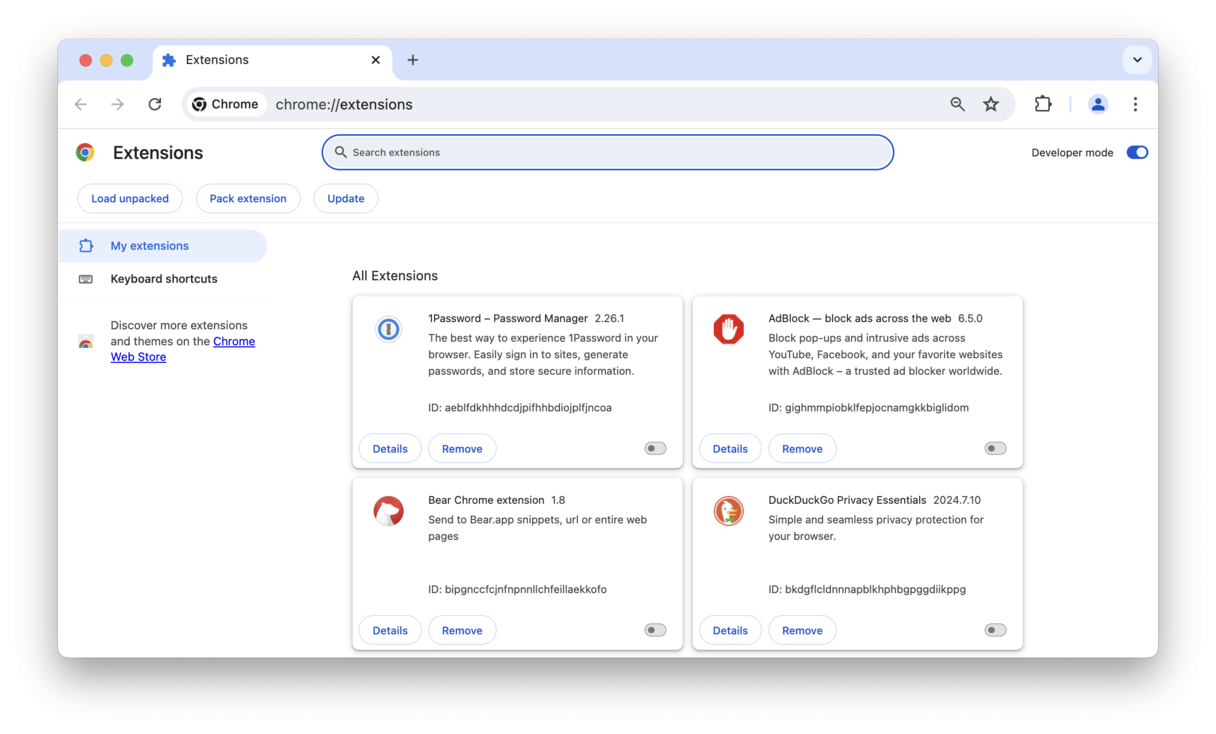The width and height of the screenshot is (1216, 734).
Task: Open Details for DuckDuckGo Privacy Essentials
Action: [x=730, y=630]
